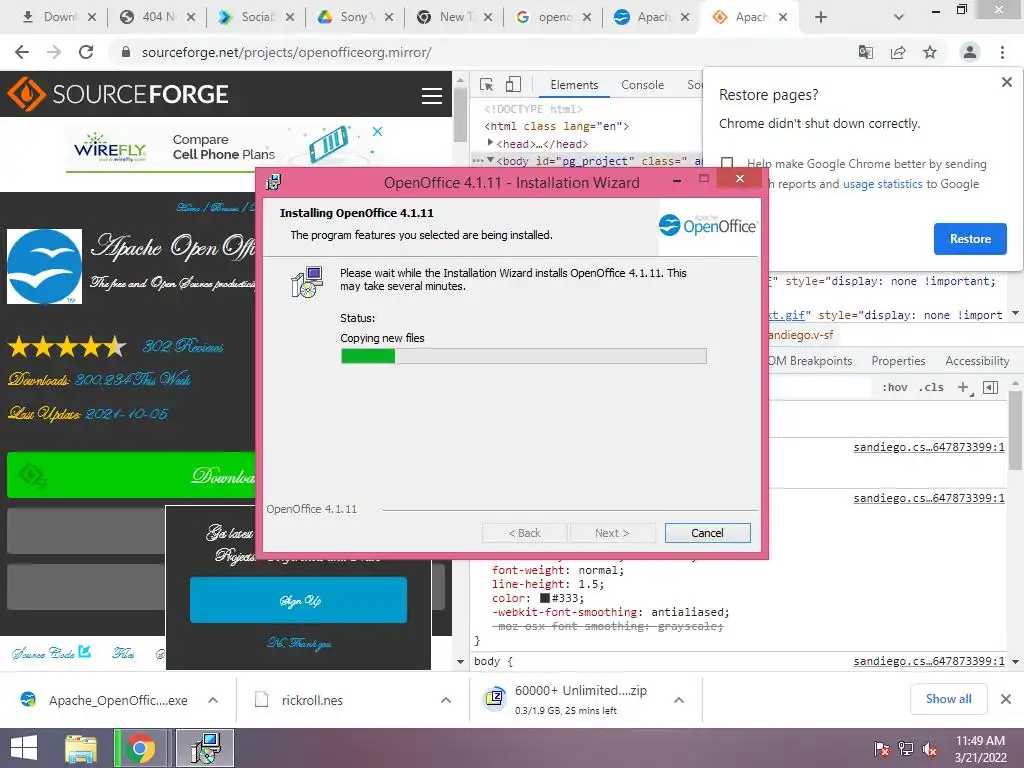Open options for 60000+ Unlimited zip download
This screenshot has width=1024, height=768.
pos(679,700)
